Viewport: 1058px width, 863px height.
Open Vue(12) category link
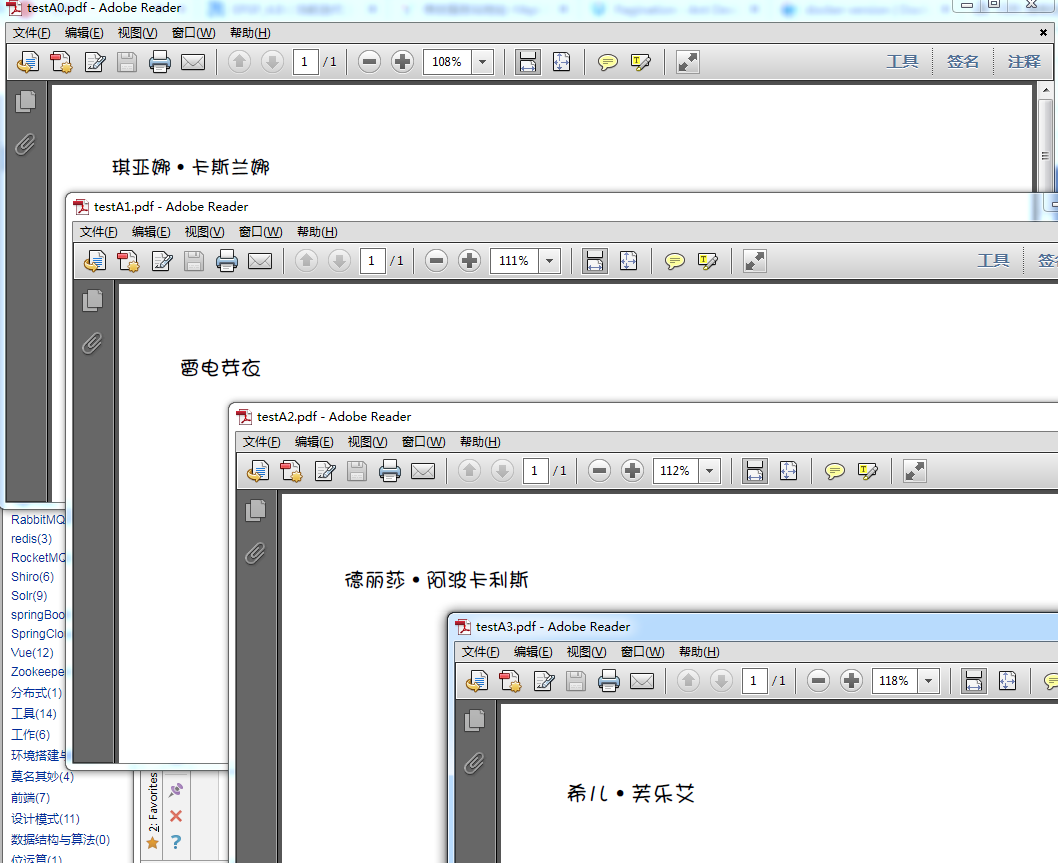coord(32,652)
